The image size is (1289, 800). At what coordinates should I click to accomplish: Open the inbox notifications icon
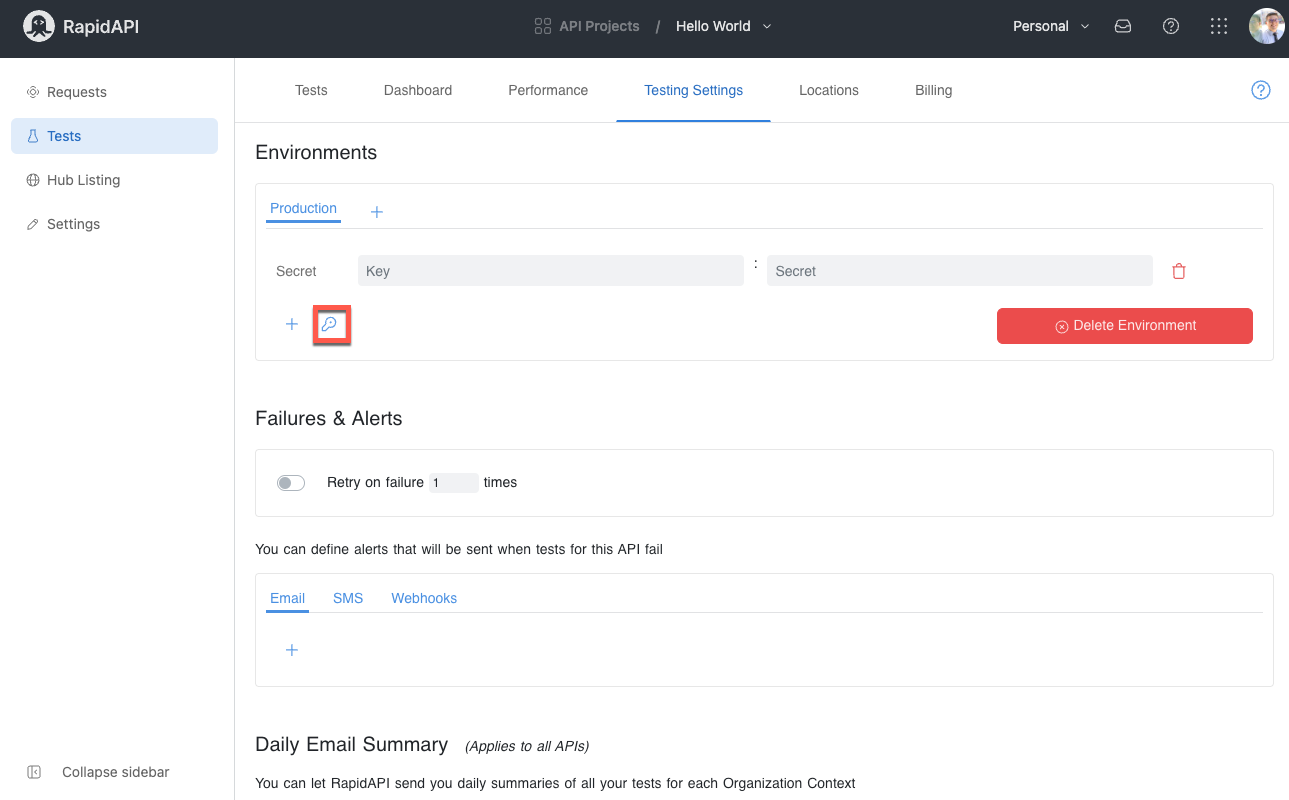tap(1123, 27)
